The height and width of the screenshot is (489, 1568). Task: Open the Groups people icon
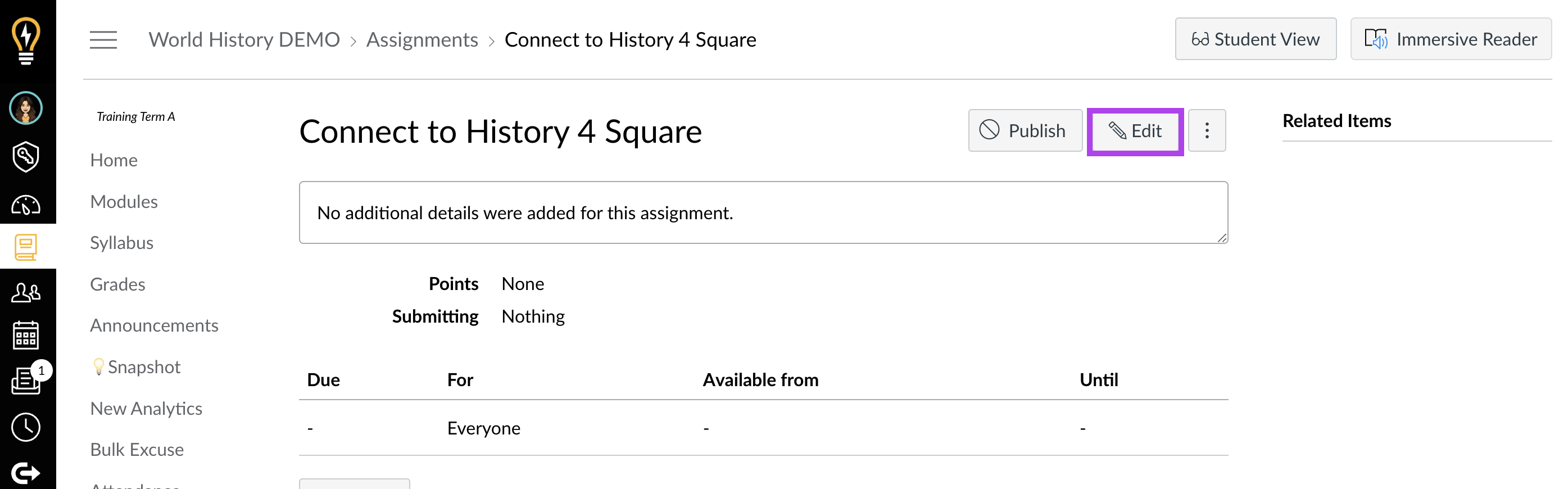coord(25,293)
